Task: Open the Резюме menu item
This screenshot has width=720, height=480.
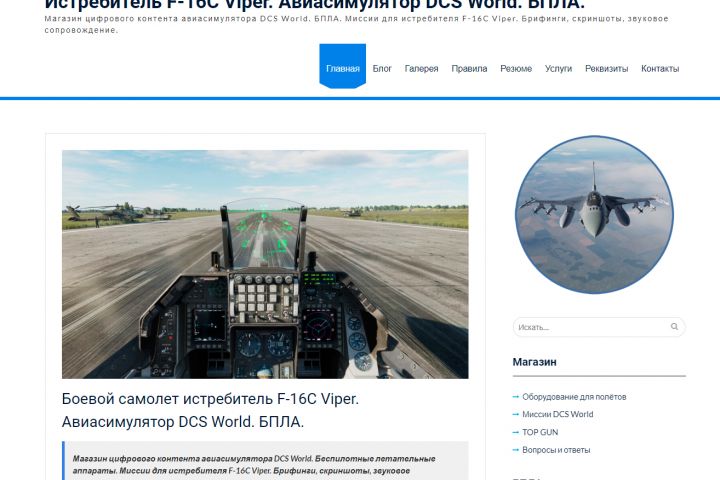Action: point(516,68)
